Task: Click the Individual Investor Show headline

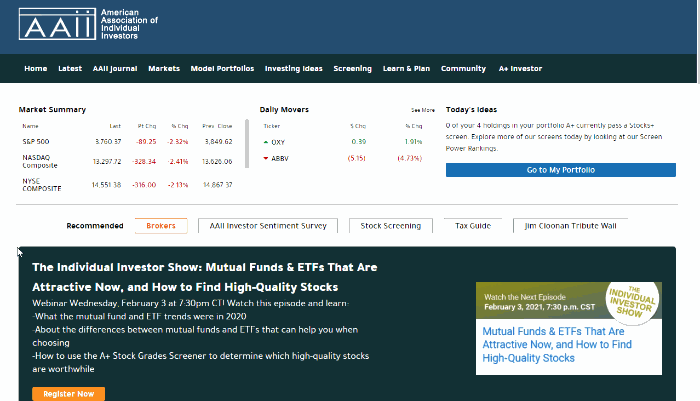Action: pyautogui.click(x=204, y=277)
